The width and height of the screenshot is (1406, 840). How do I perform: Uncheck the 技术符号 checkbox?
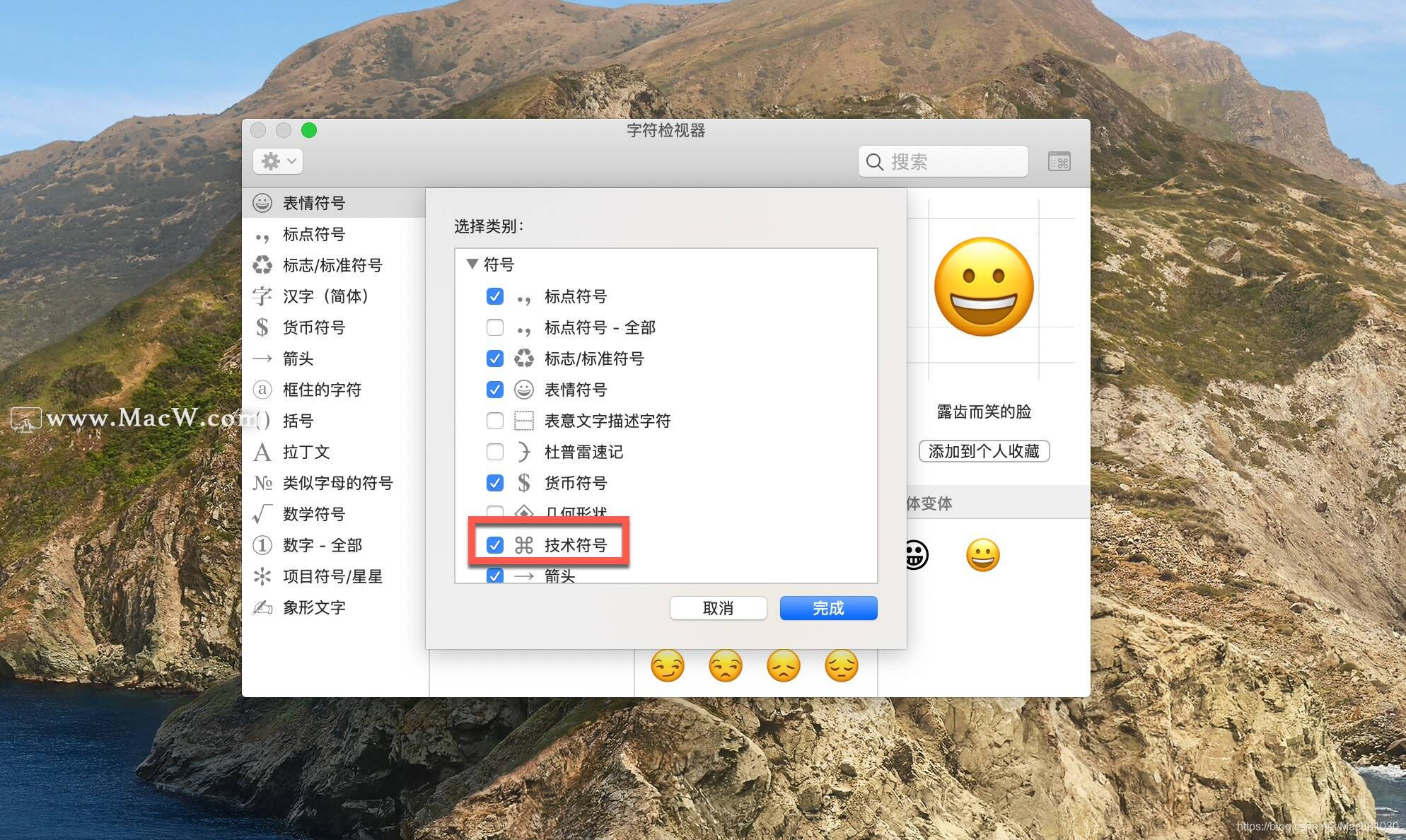click(x=495, y=545)
